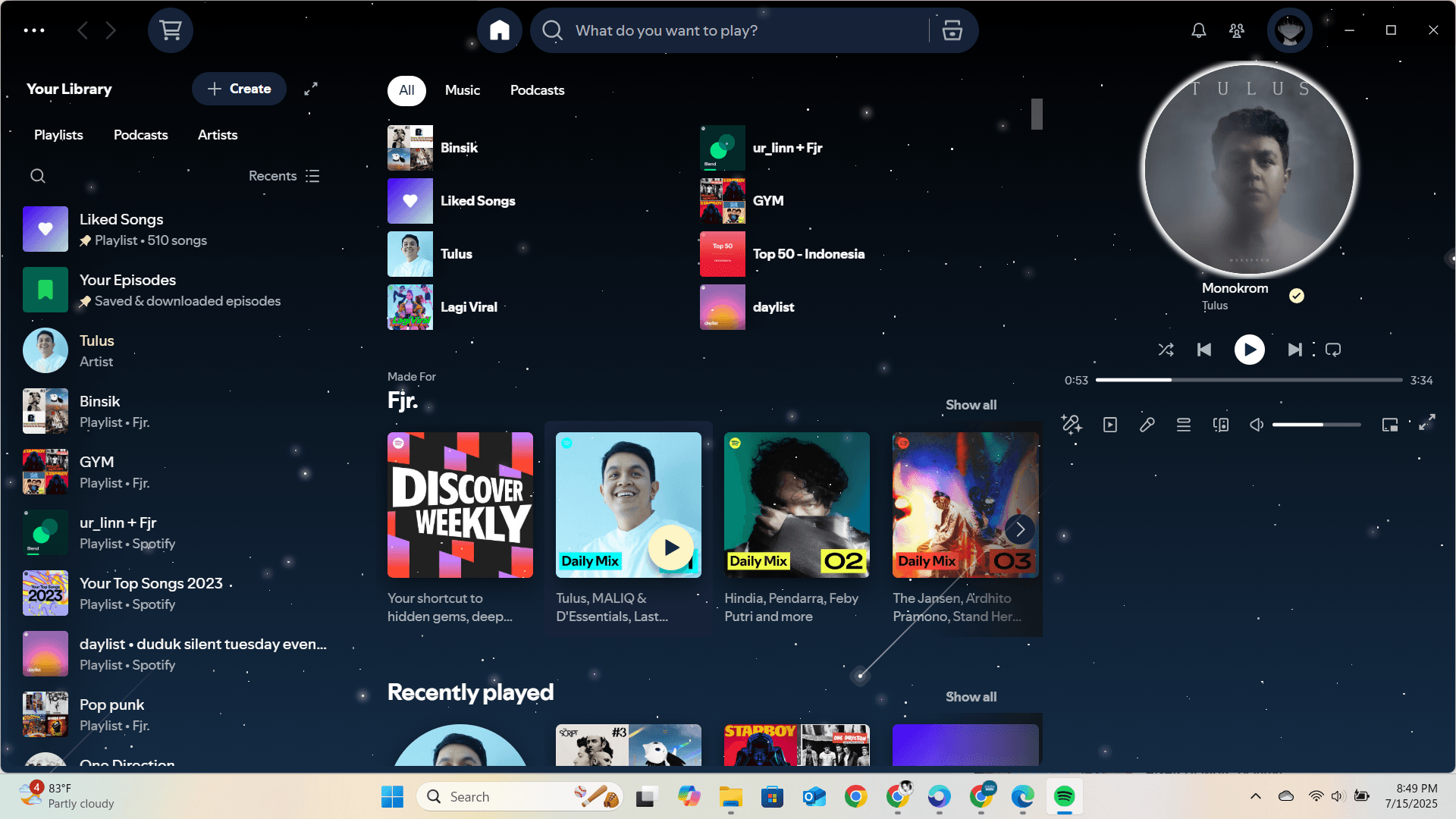The height and width of the screenshot is (819, 1456).
Task: Open the Lagi Viral shortcut tile
Action: pyautogui.click(x=539, y=307)
